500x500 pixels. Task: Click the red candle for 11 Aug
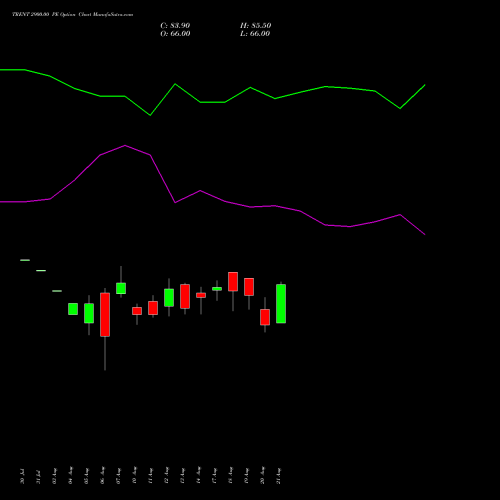pos(153,308)
